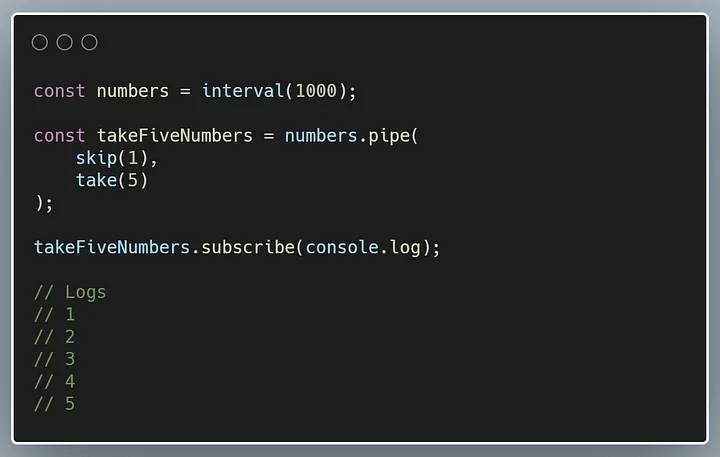
Task: Click the closing ');' of the pipe call
Action: coord(44,203)
